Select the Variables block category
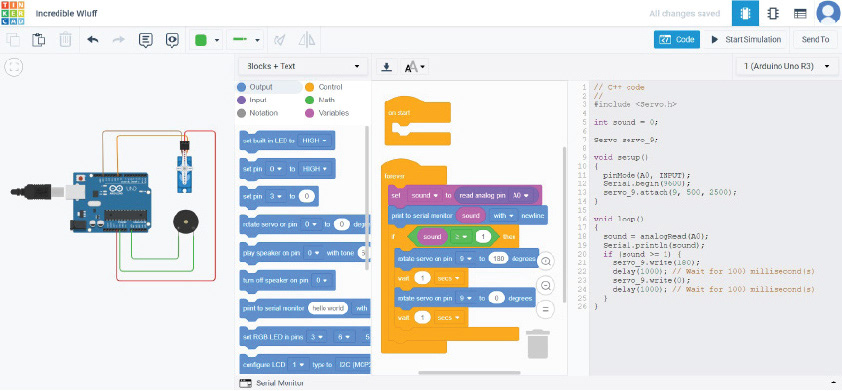The image size is (842, 391). (x=327, y=113)
